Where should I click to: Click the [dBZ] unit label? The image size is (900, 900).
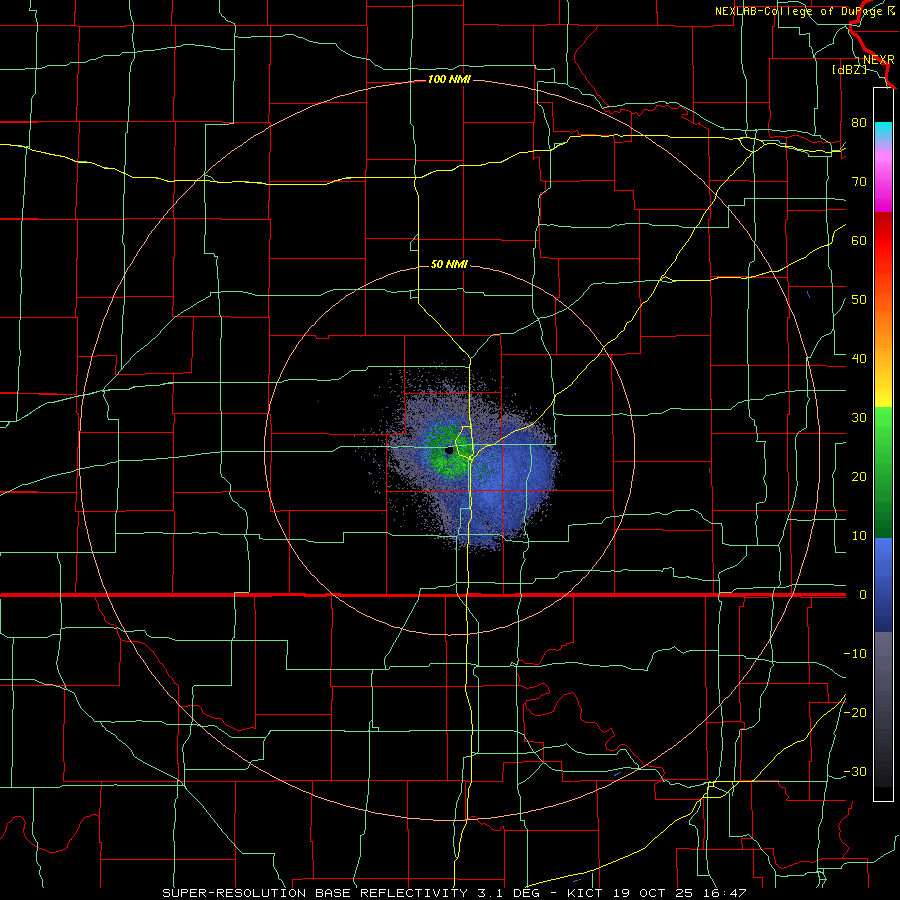pos(849,70)
